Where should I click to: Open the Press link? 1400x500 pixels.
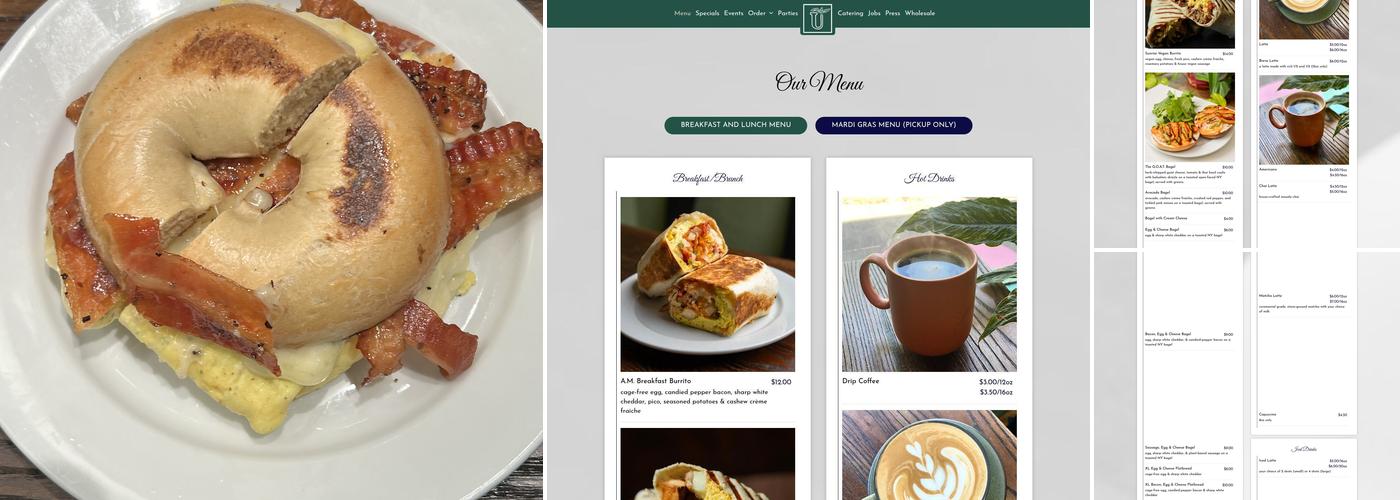pyautogui.click(x=893, y=14)
